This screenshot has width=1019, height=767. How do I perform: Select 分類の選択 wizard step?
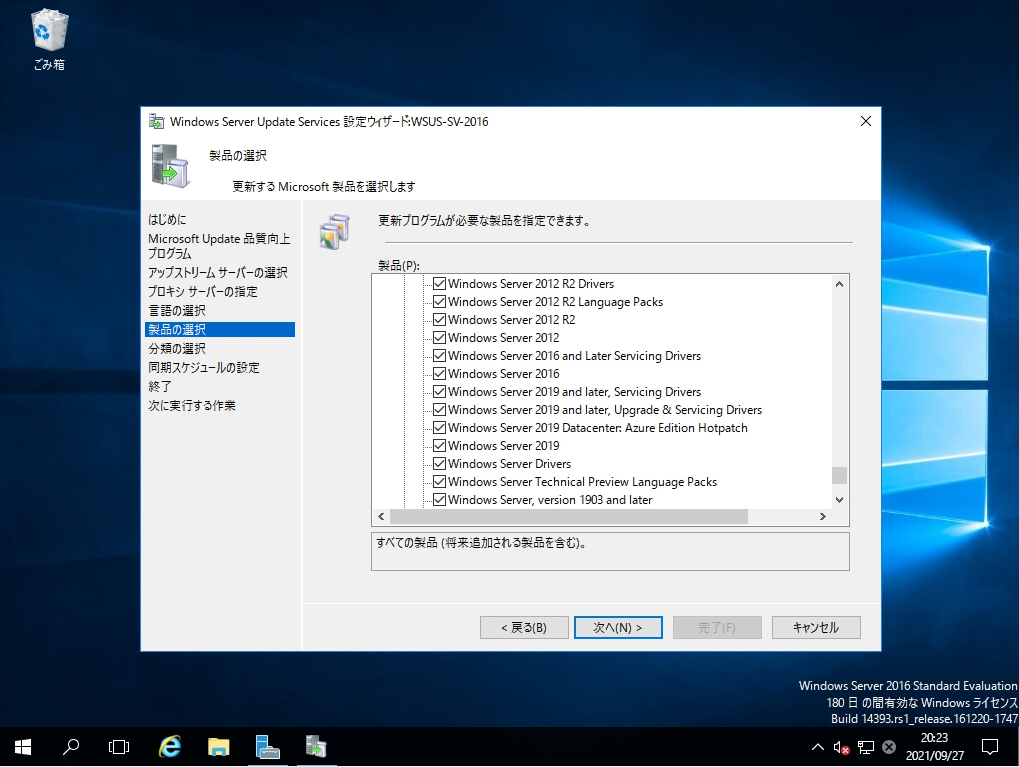[x=177, y=348]
